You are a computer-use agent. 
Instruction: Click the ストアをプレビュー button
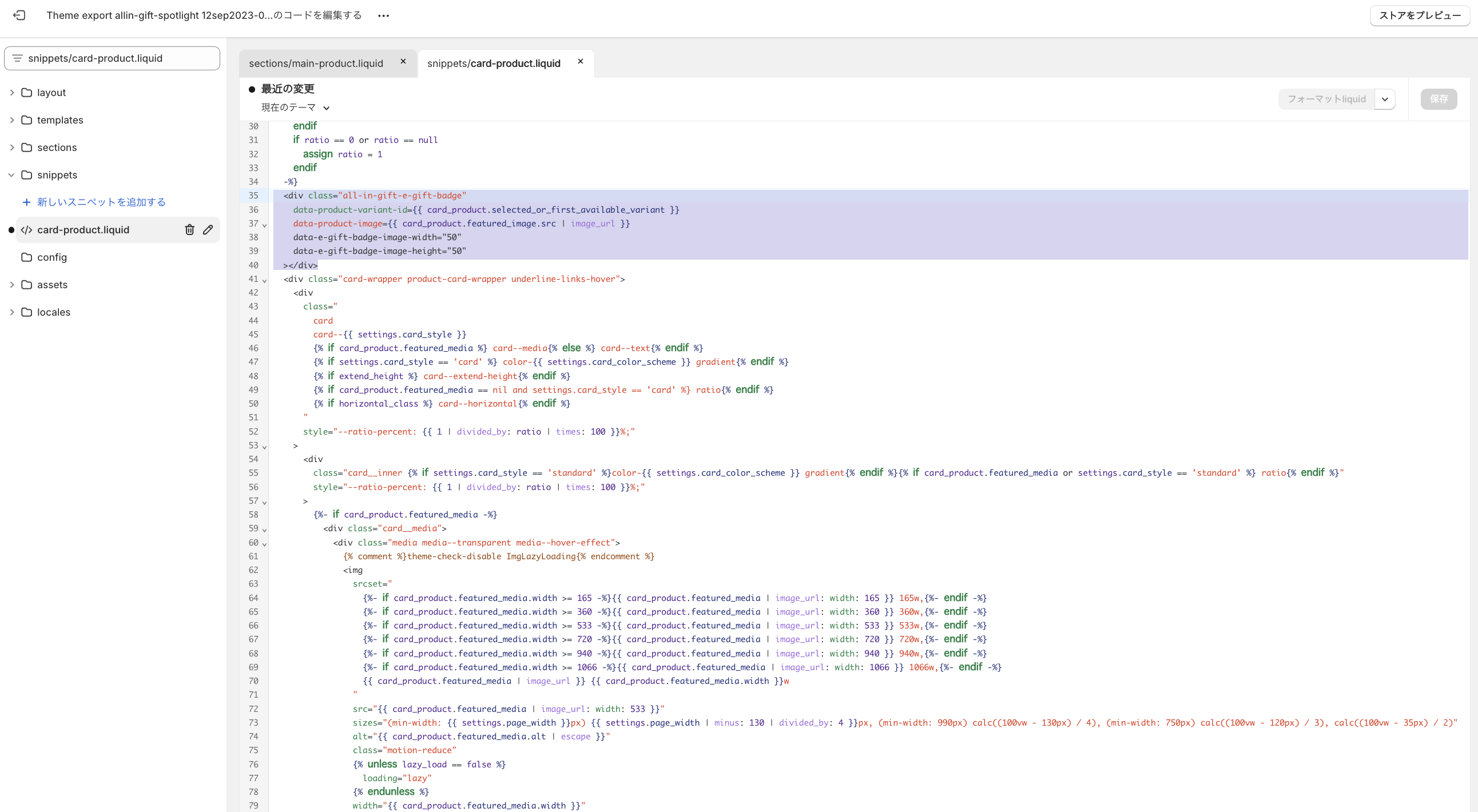[x=1419, y=15]
